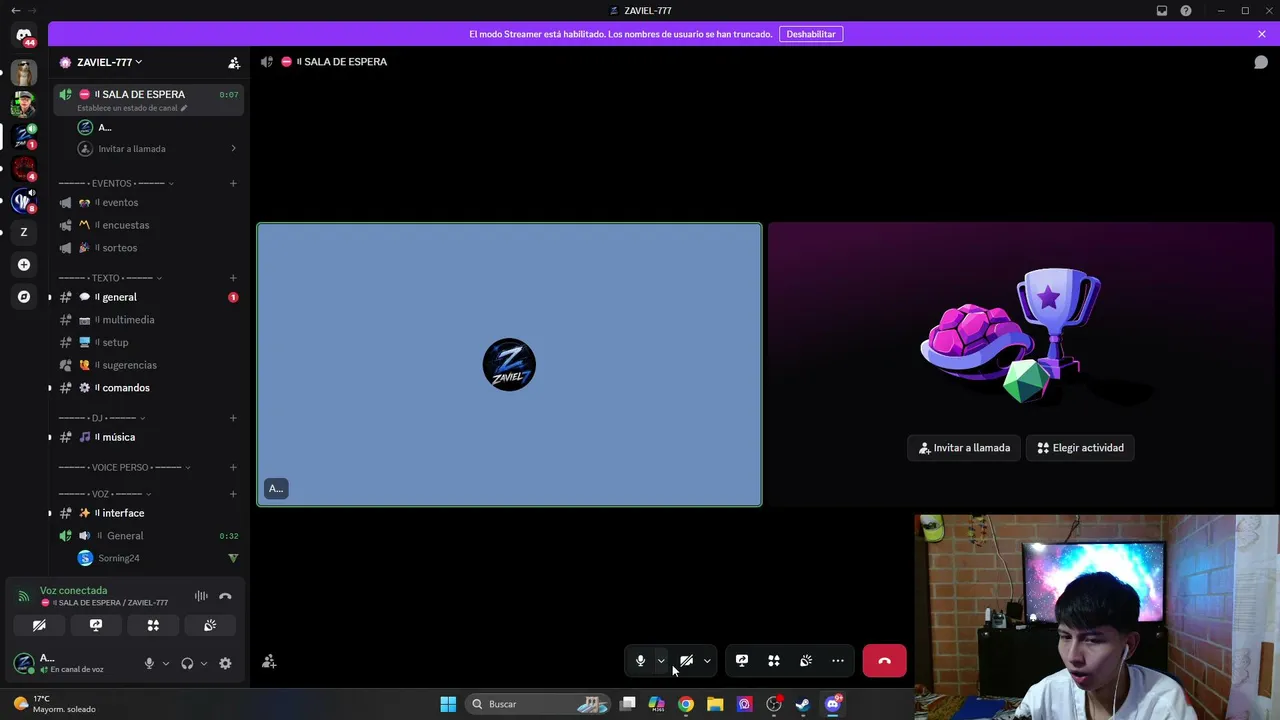Open the general text channel

click(148, 297)
